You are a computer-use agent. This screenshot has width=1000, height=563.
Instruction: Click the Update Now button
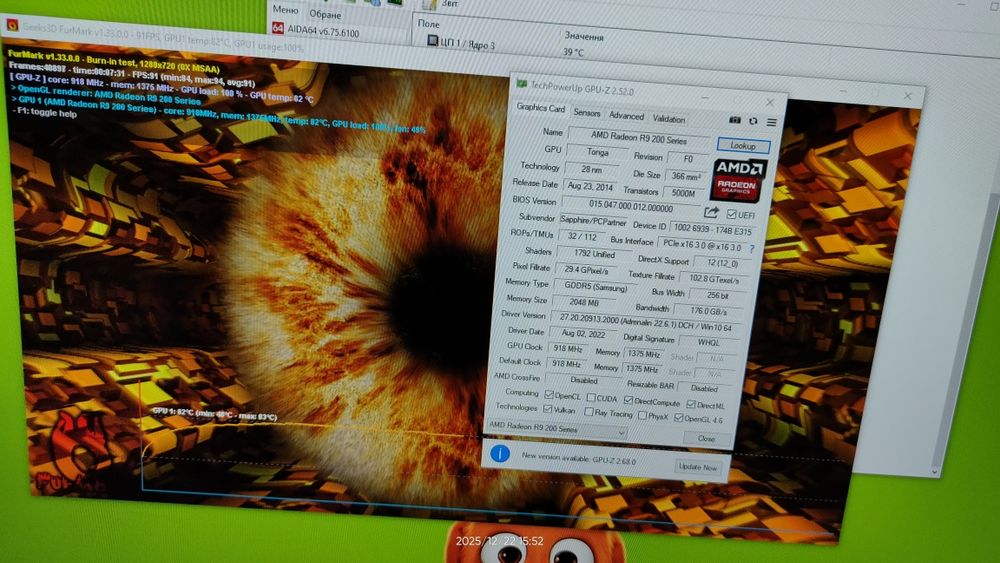[x=698, y=467]
